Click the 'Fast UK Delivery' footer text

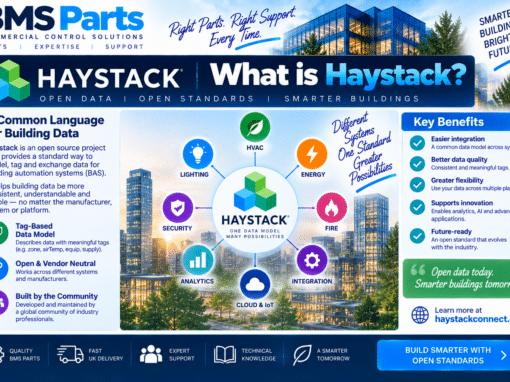coord(106,355)
